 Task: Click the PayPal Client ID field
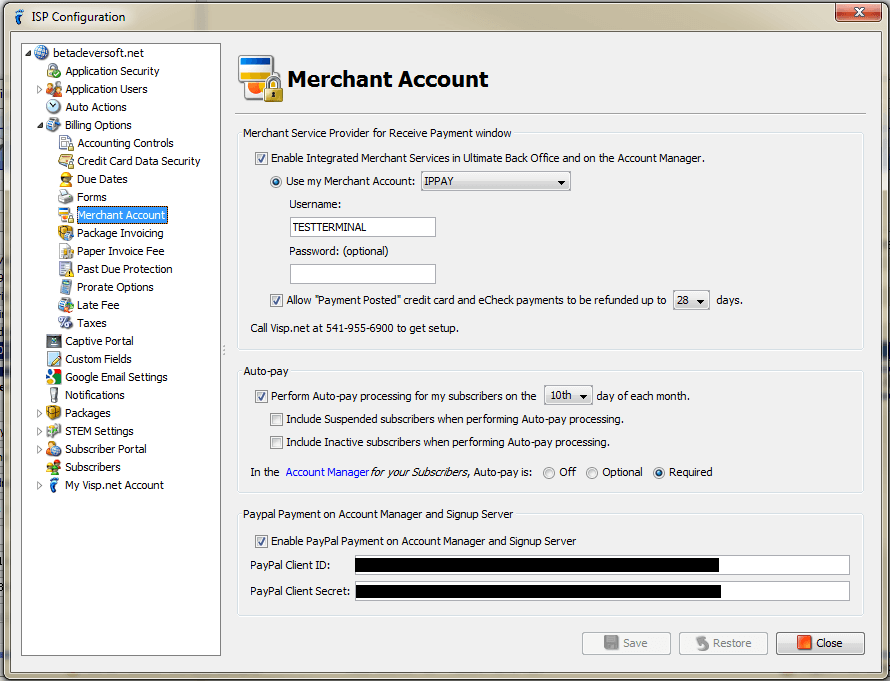pos(602,565)
